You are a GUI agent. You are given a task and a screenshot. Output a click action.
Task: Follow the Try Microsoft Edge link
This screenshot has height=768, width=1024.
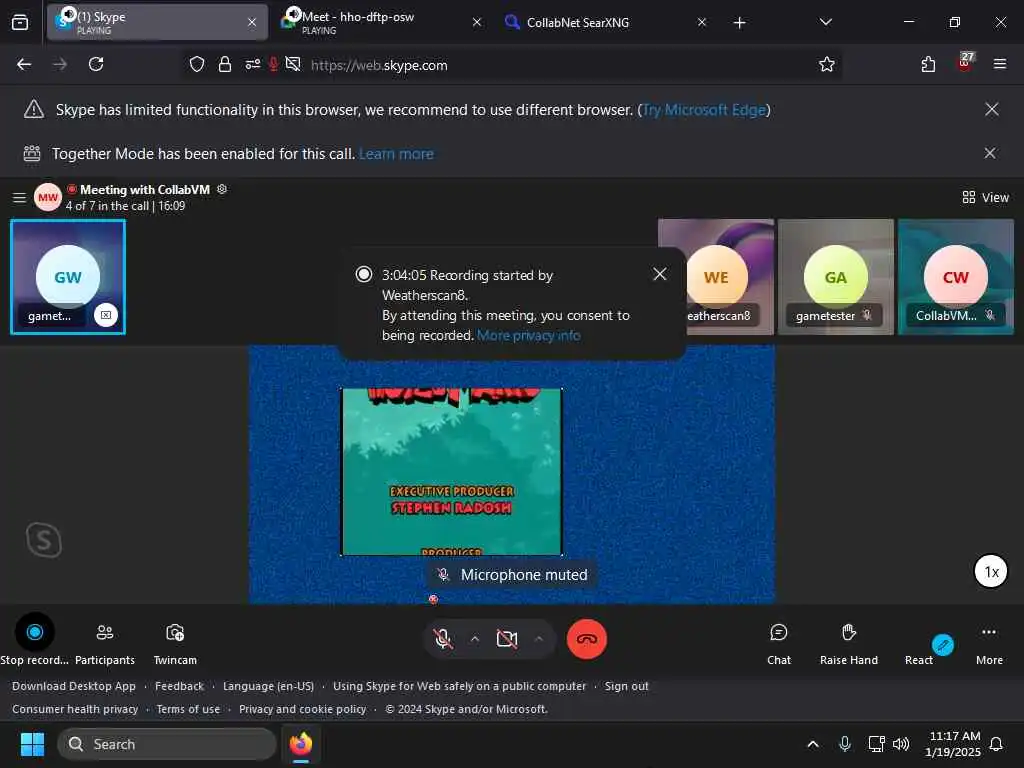pos(704,110)
